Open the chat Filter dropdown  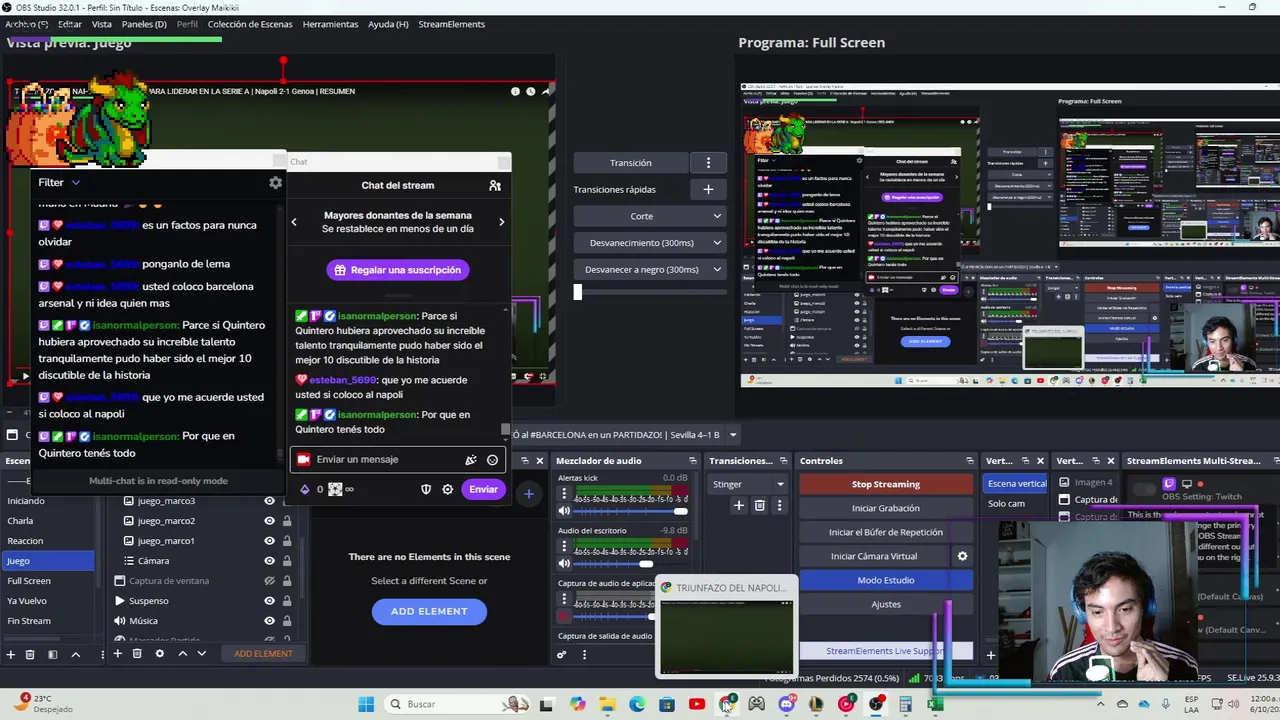point(59,183)
